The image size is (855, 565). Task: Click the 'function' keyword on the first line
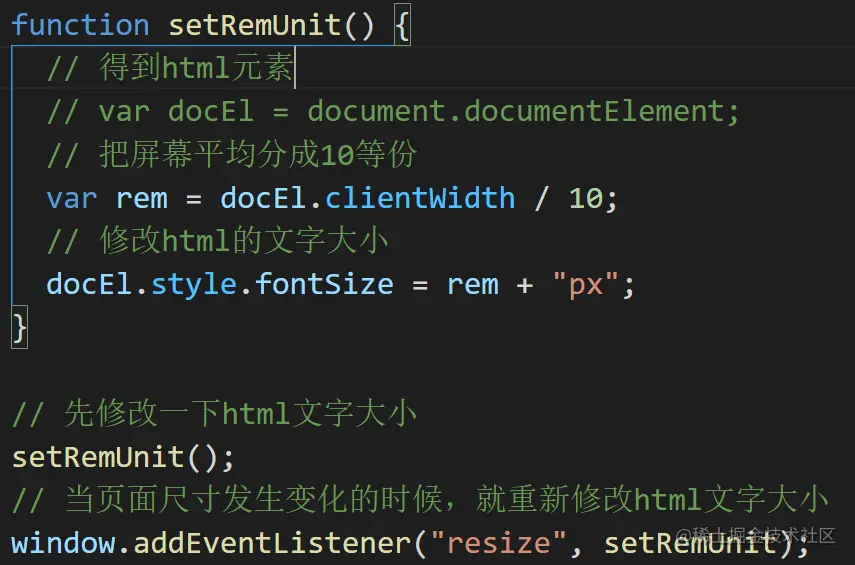(80, 25)
